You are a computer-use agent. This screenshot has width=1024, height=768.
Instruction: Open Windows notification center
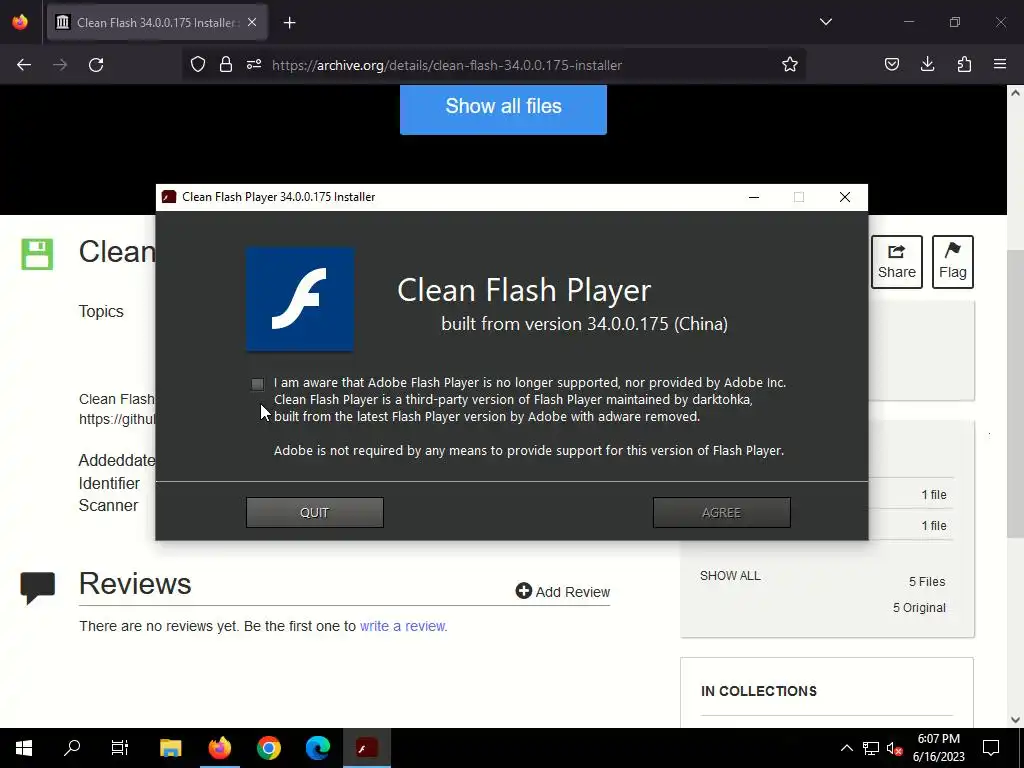pyautogui.click(x=991, y=748)
